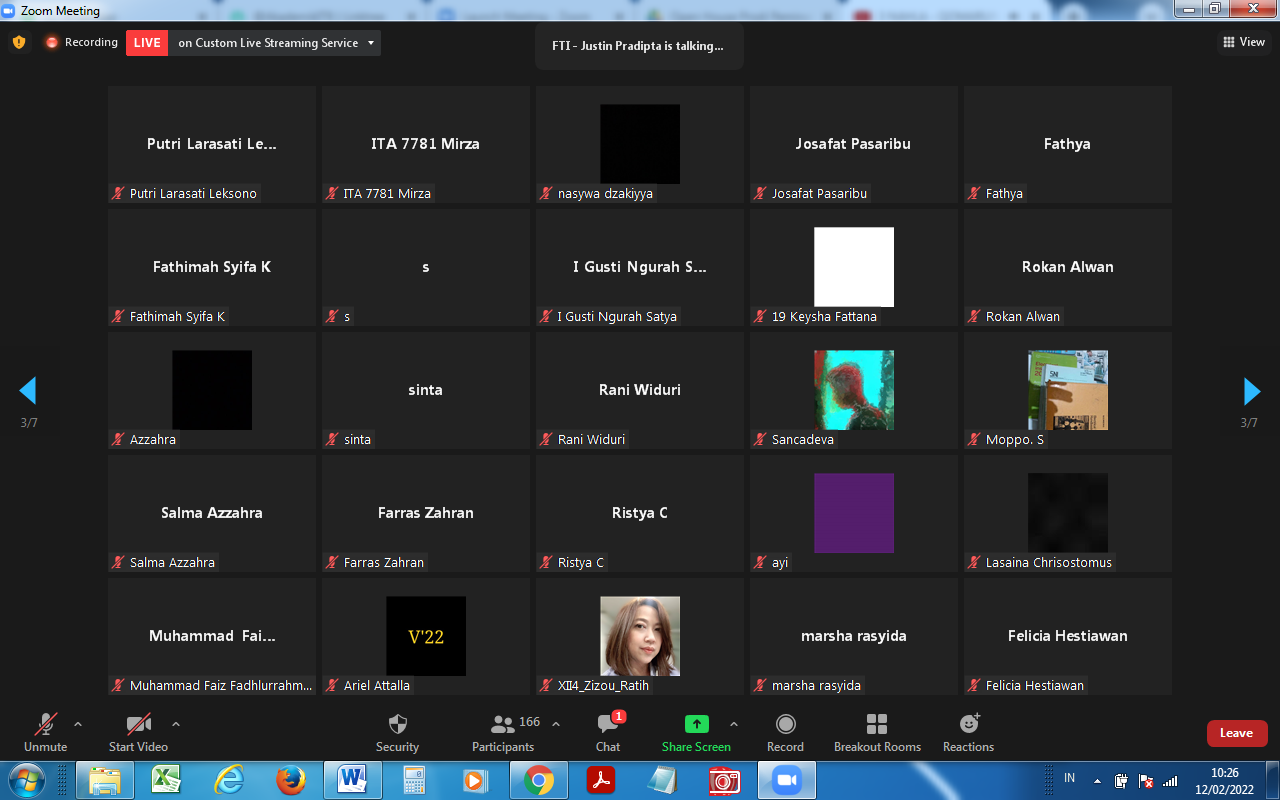
Task: Click the purple ayi participant tile
Action: [853, 513]
